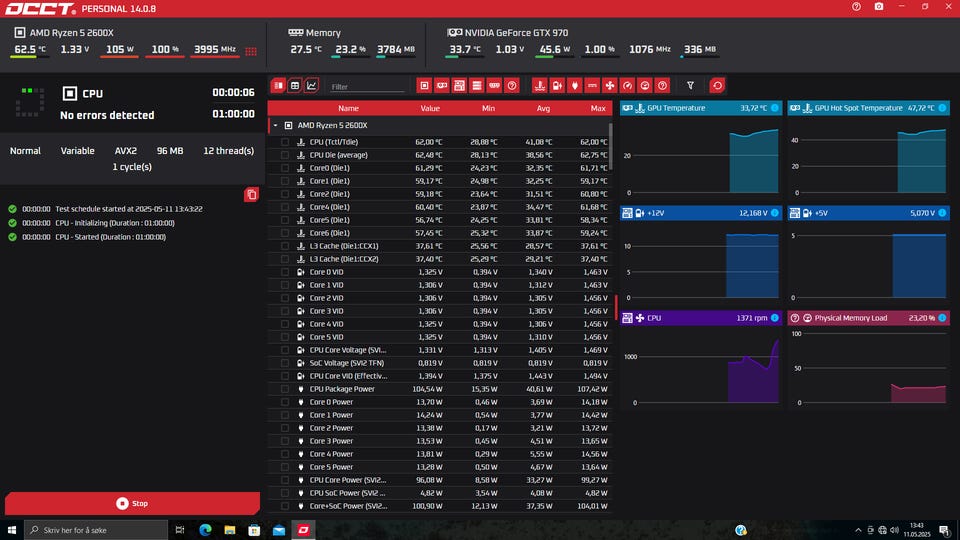
Task: Toggle the clock frequency gauge filter icon
Action: 628,86
